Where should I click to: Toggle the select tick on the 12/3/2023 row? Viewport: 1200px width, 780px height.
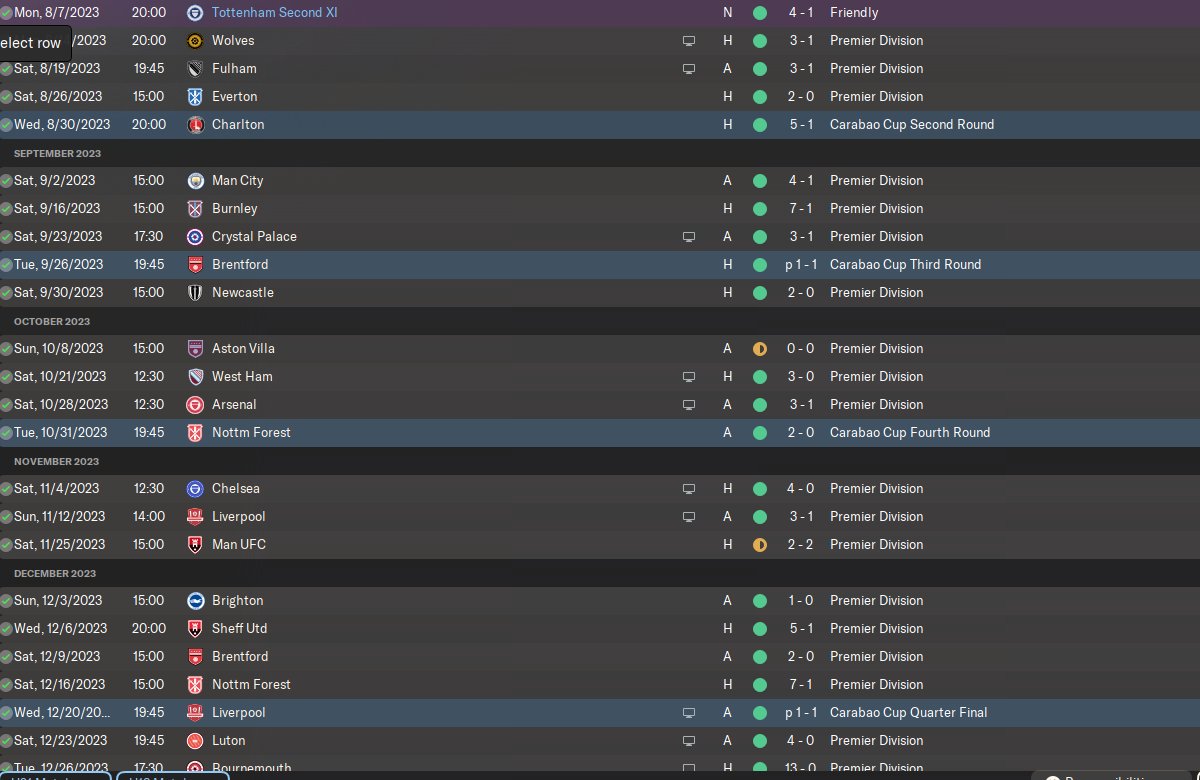click(x=7, y=601)
